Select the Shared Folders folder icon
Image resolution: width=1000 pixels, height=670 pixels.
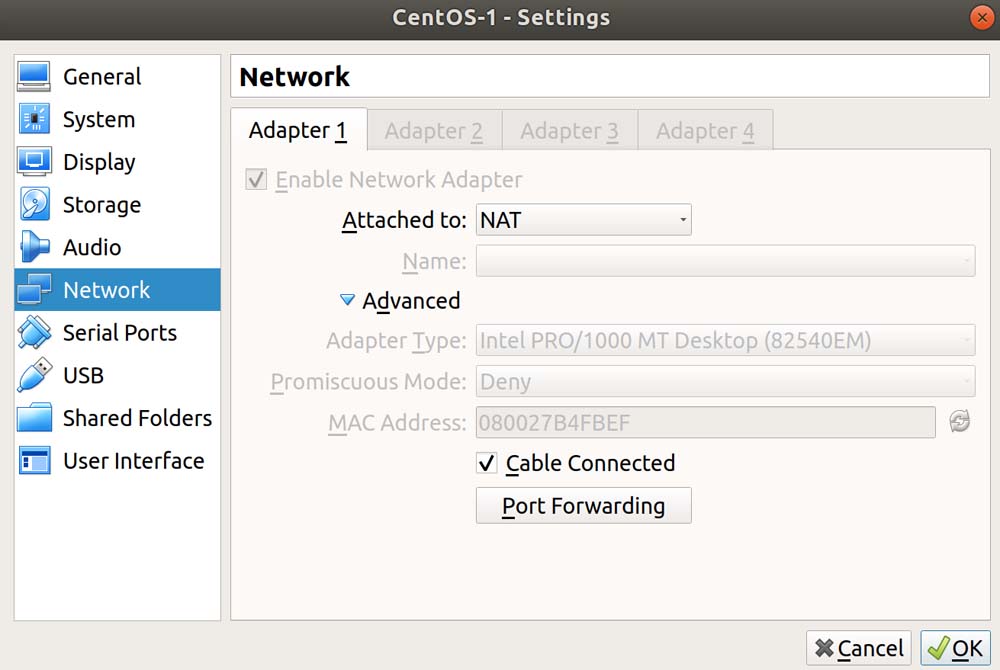(x=34, y=418)
